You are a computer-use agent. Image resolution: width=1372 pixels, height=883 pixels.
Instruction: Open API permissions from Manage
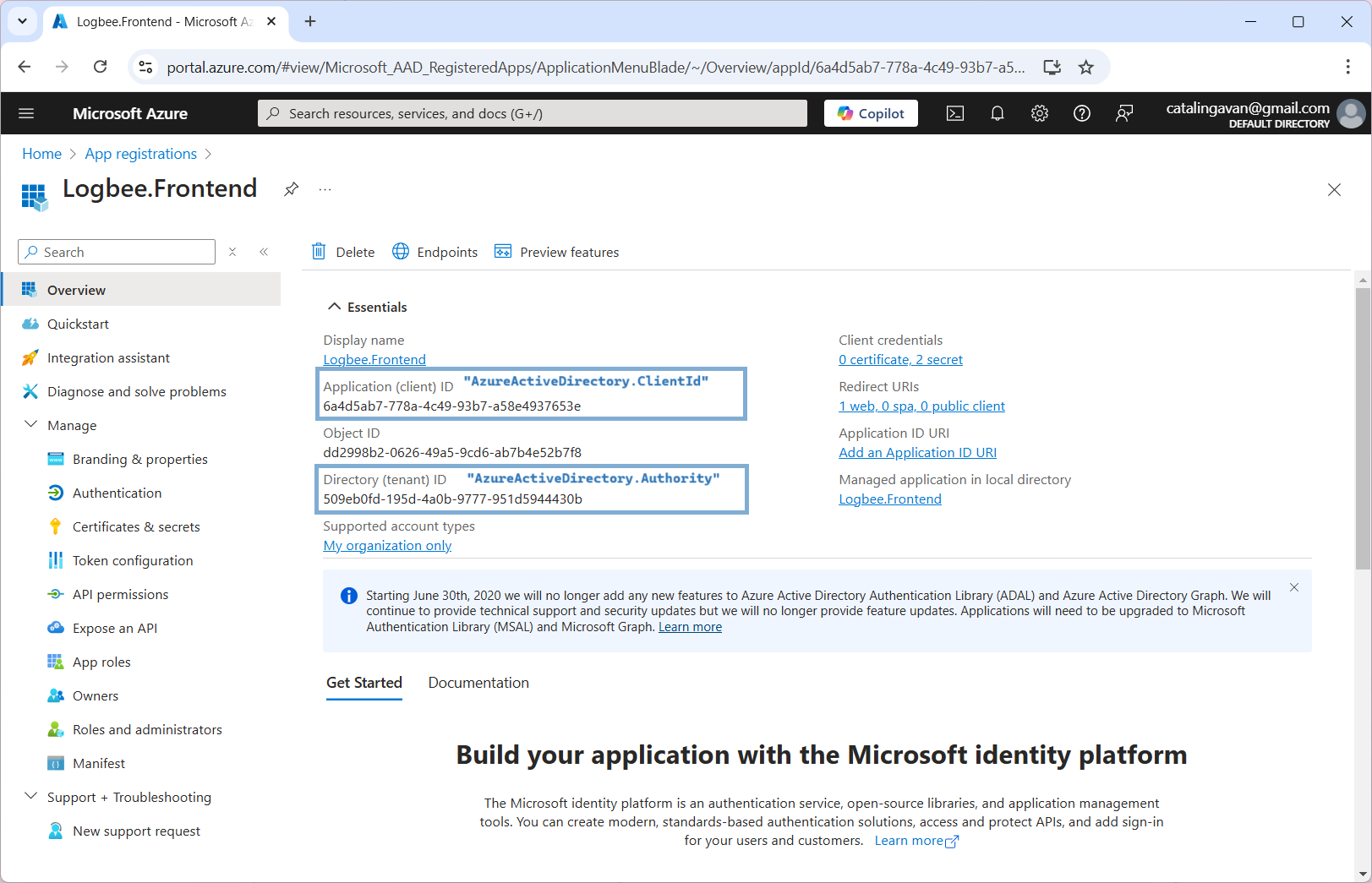(120, 594)
